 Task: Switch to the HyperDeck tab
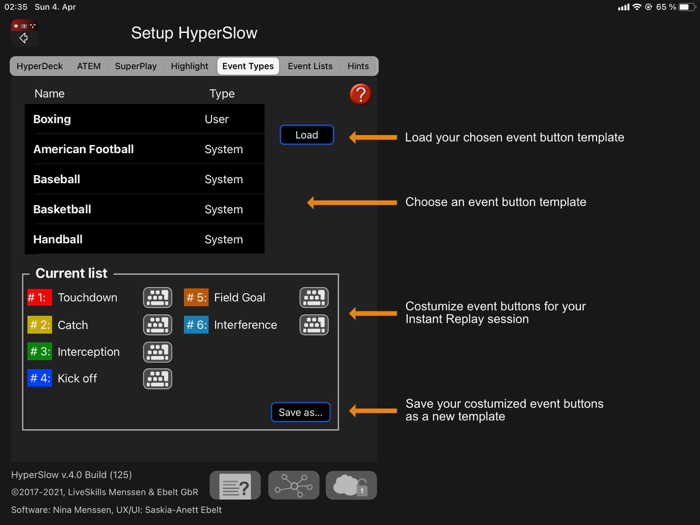coord(40,66)
